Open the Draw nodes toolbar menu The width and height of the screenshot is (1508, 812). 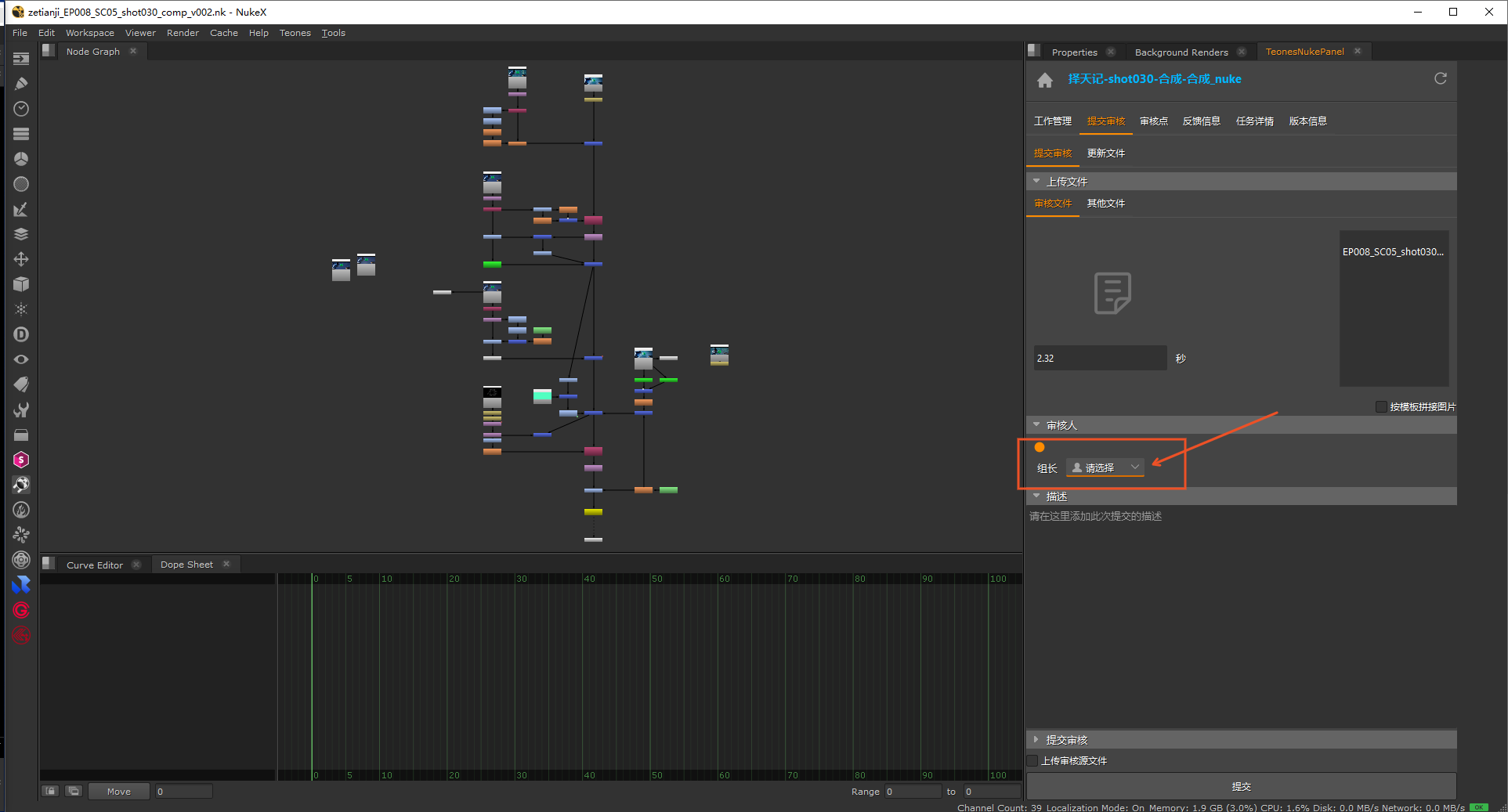21,84
